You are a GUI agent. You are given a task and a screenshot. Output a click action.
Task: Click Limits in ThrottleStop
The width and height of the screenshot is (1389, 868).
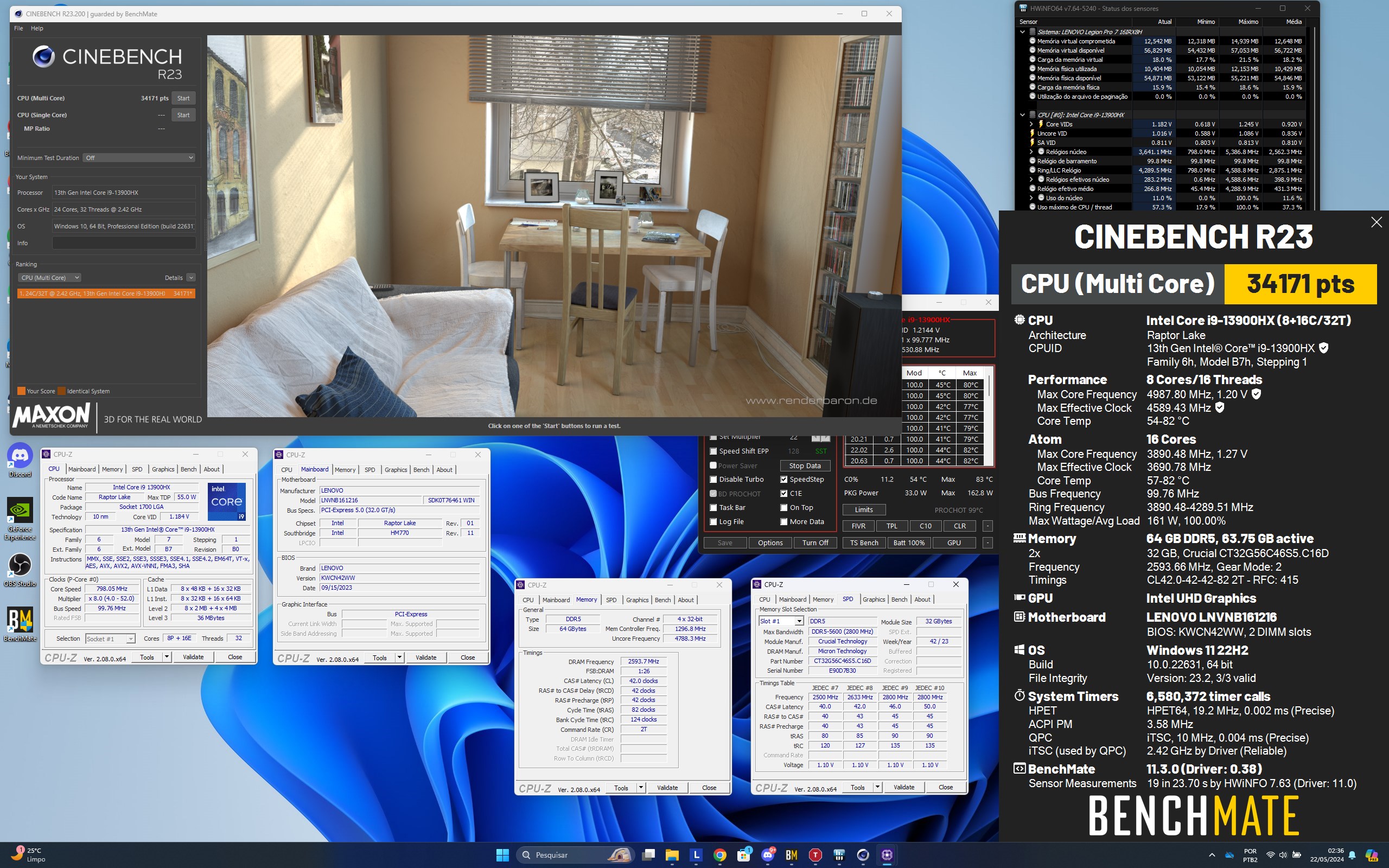coord(864,510)
